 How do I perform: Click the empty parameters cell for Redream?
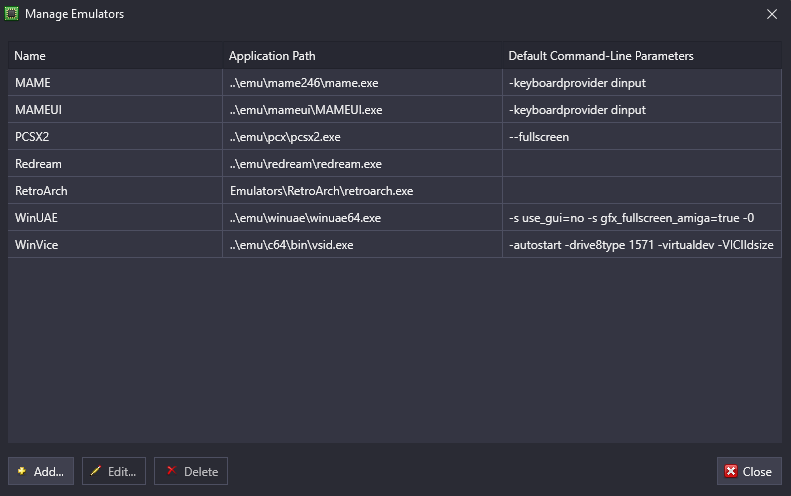642,163
